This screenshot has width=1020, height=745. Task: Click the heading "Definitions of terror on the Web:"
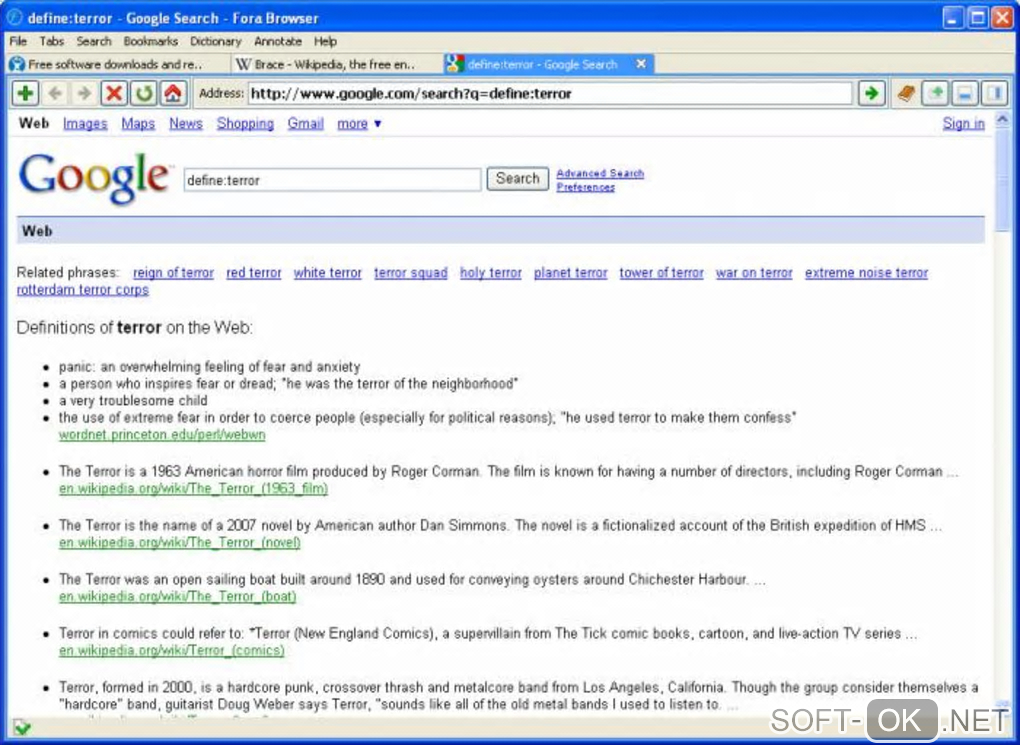[135, 327]
